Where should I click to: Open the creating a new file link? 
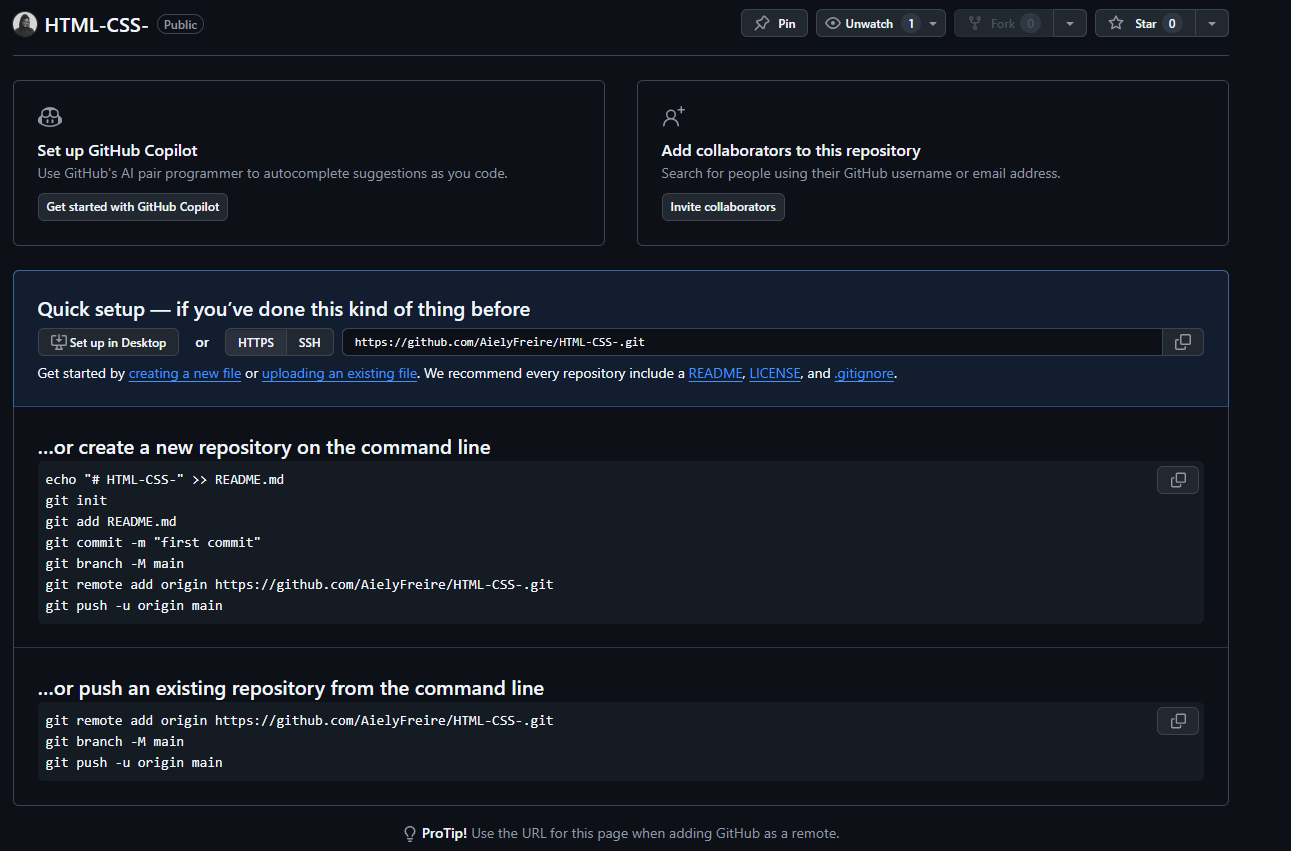click(x=185, y=373)
